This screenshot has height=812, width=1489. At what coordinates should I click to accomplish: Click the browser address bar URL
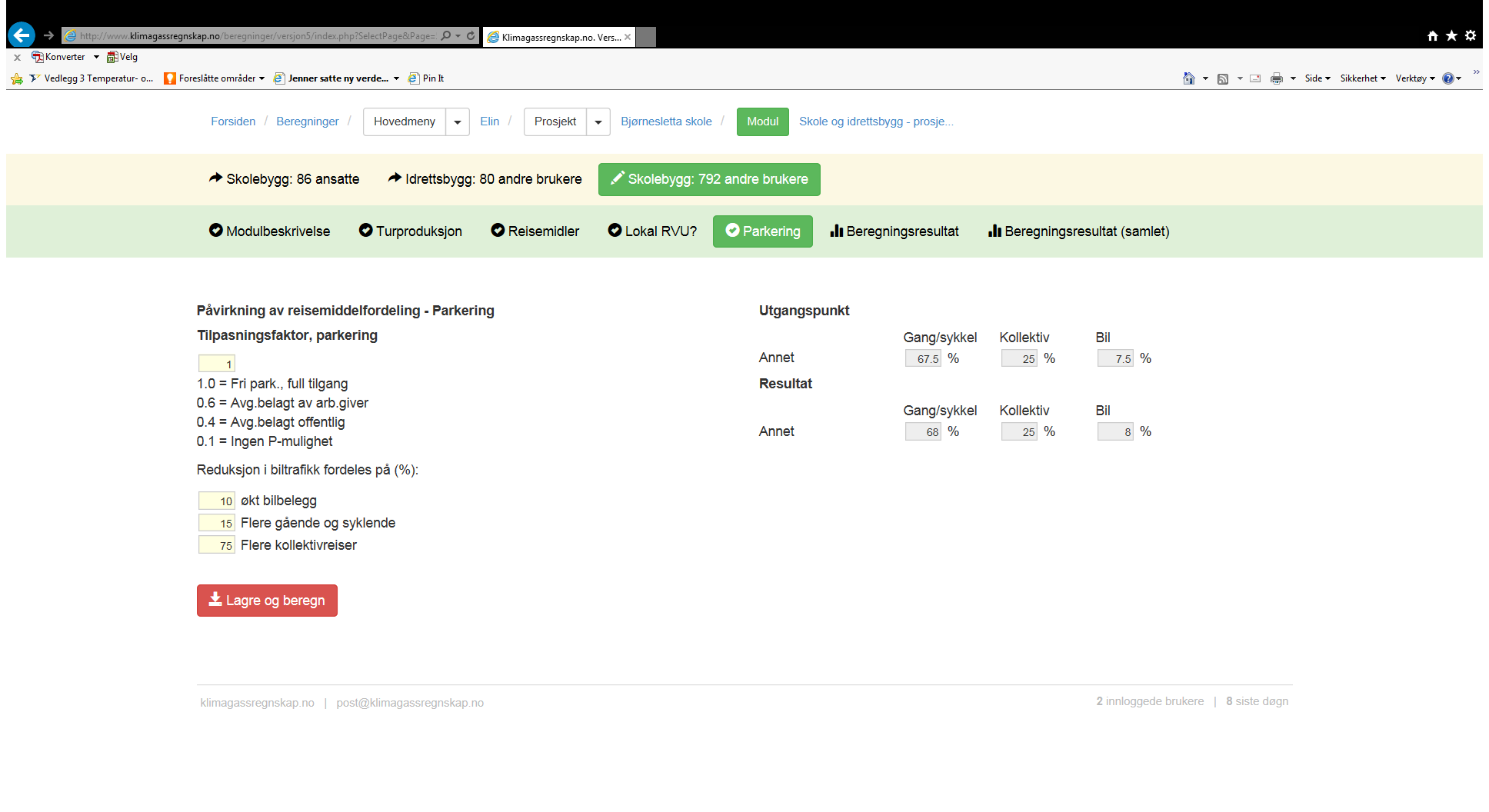click(257, 36)
